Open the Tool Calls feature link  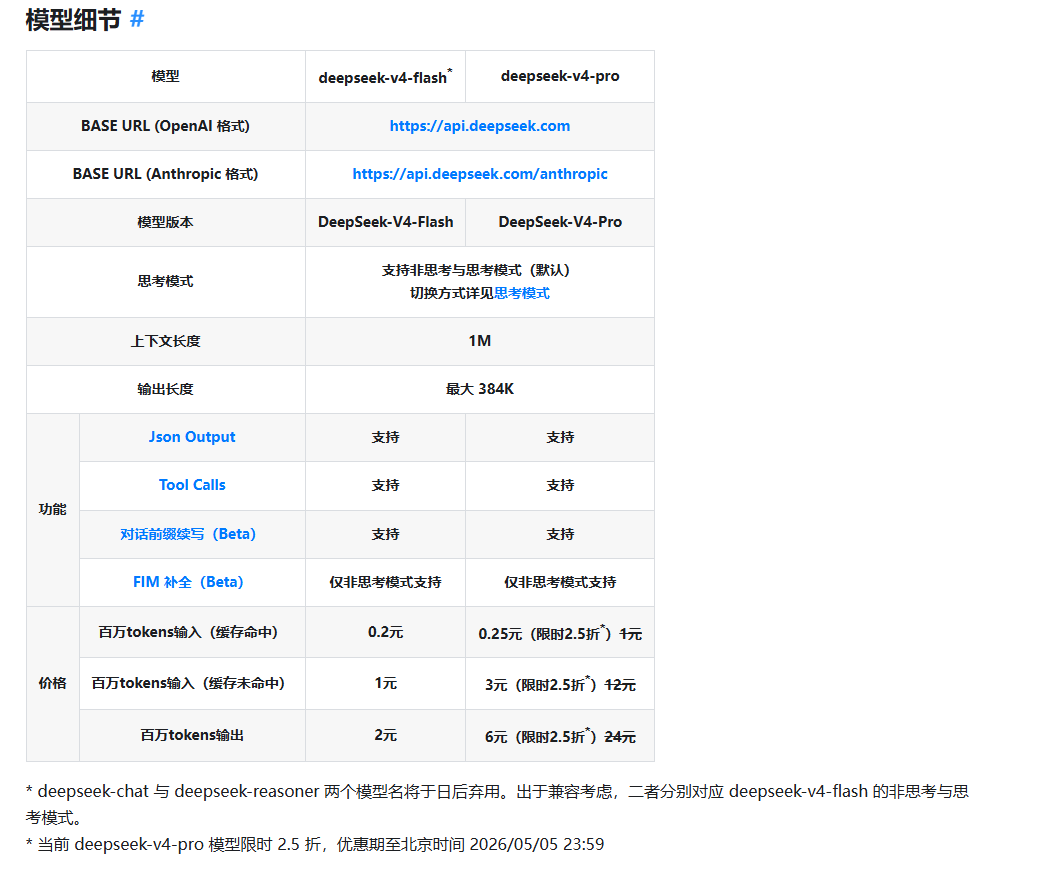coord(192,485)
